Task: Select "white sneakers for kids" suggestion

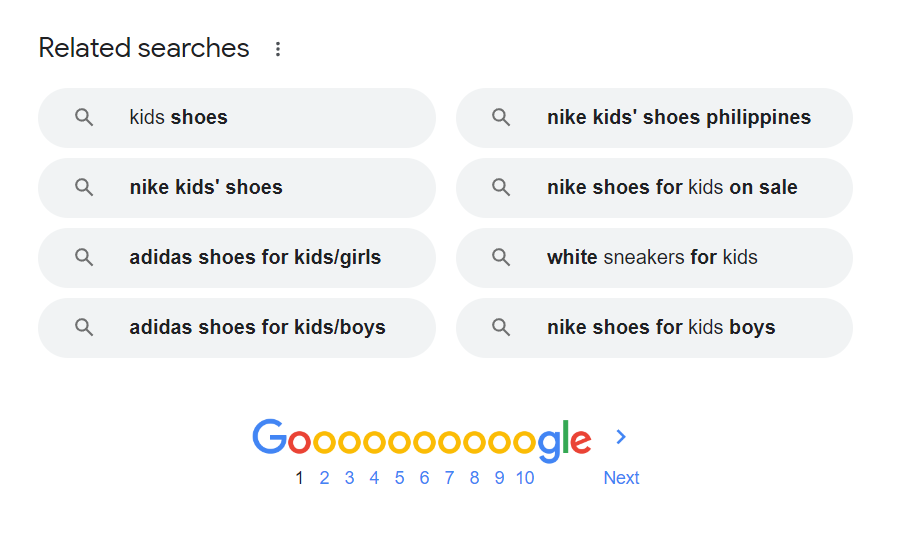Action: tap(652, 258)
